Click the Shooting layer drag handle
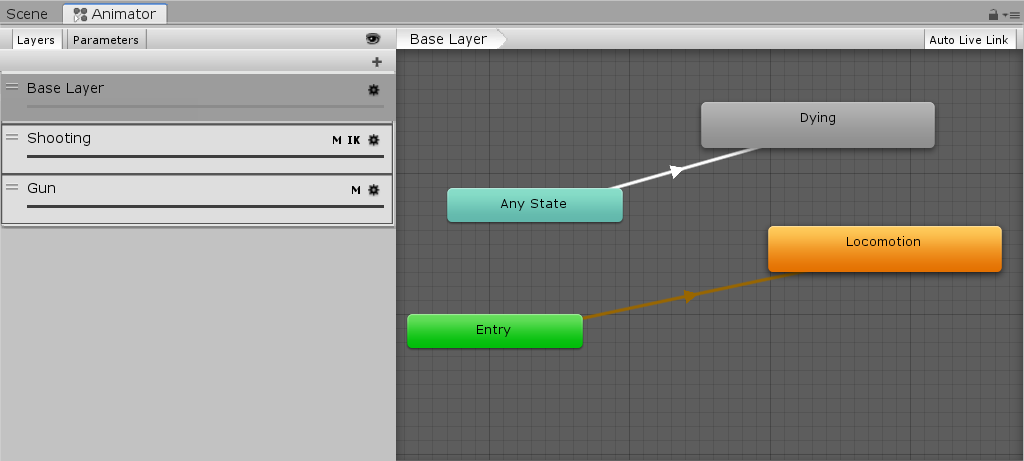 [x=12, y=136]
